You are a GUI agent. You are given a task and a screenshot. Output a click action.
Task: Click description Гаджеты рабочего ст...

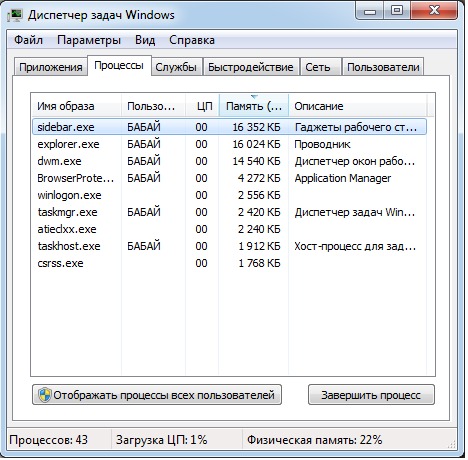(x=356, y=127)
